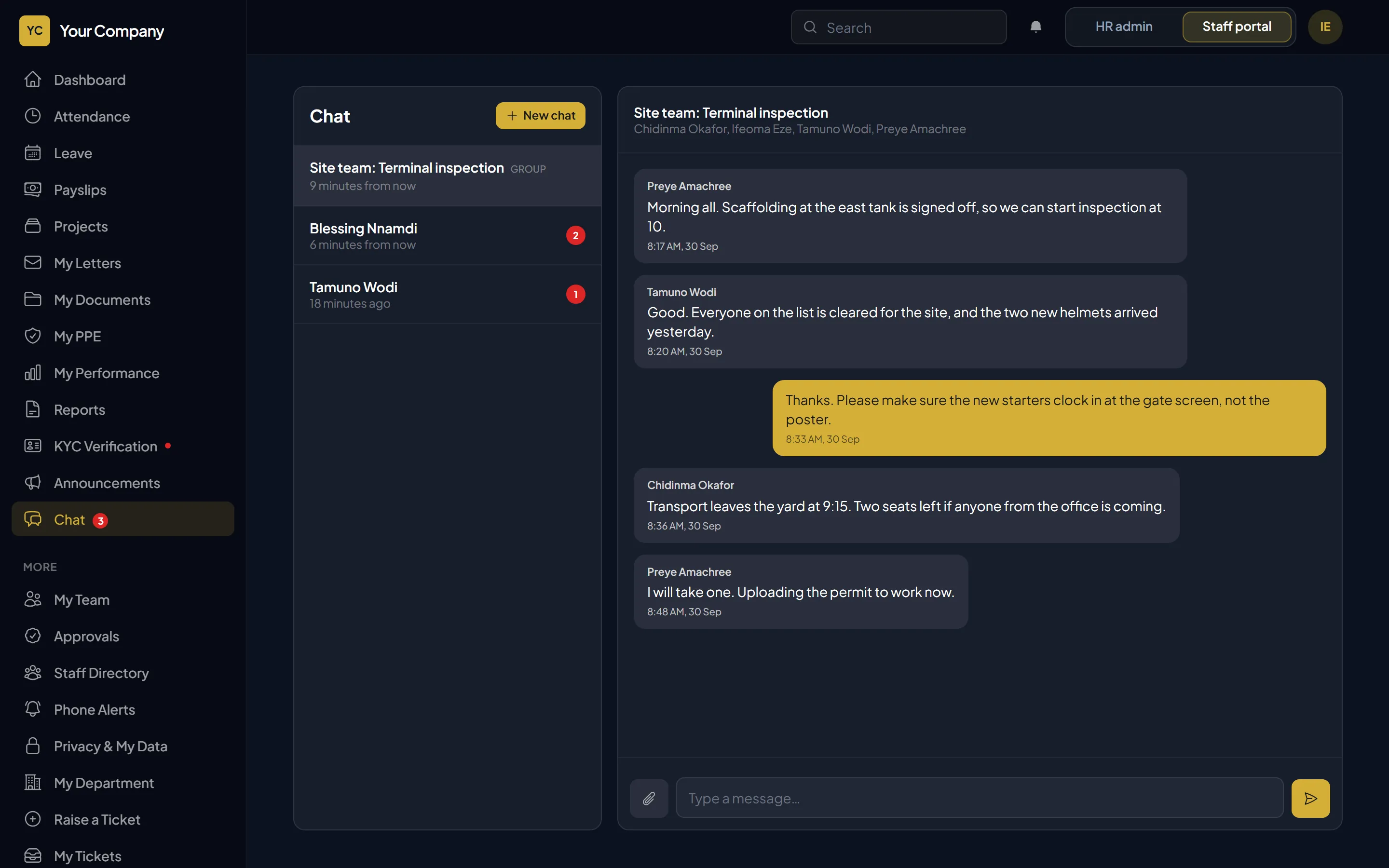Viewport: 1389px width, 868px height.
Task: Click the Reports document icon
Action: pos(33,409)
